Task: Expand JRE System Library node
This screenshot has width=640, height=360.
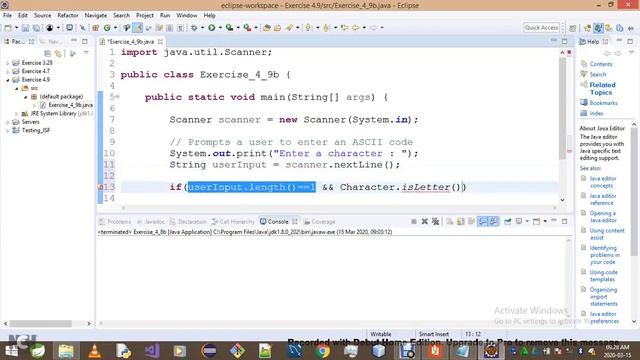Action: 17,114
